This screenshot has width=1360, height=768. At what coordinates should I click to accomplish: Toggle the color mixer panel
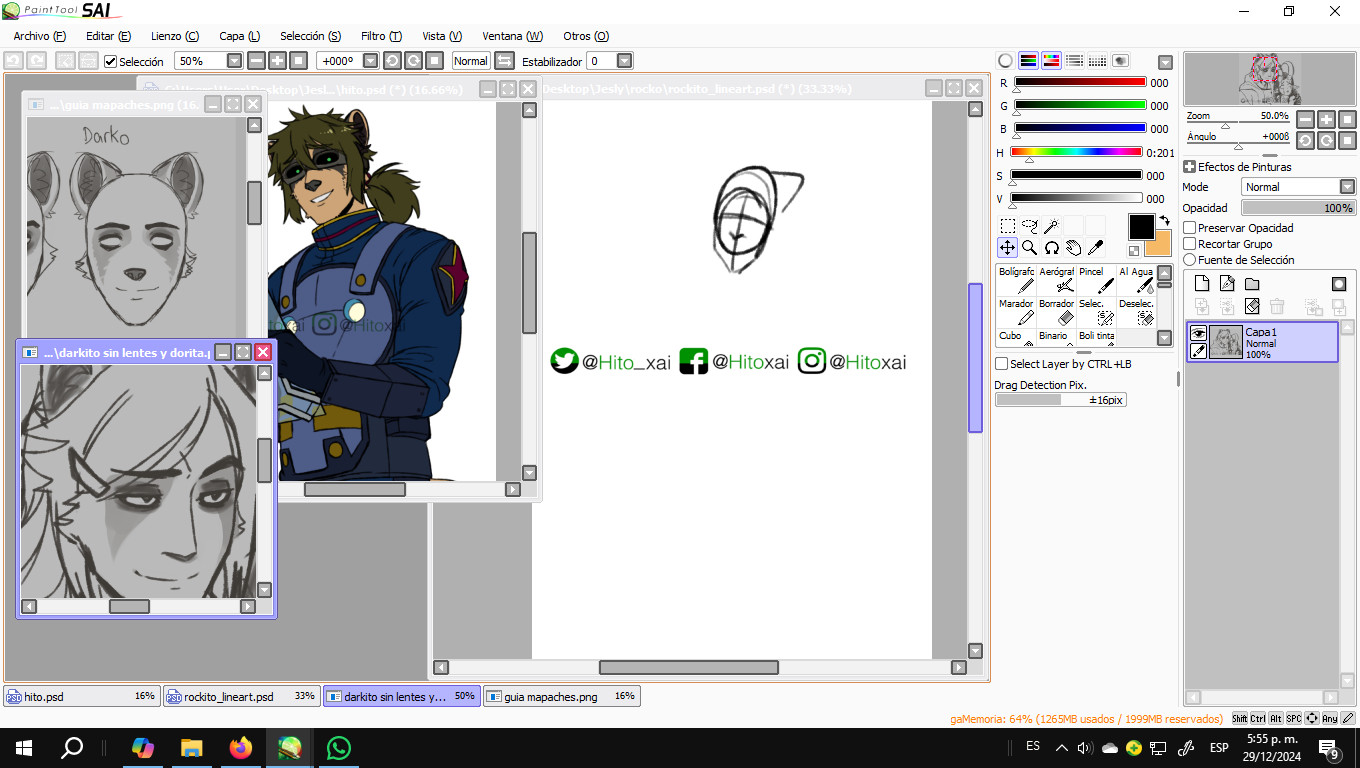[x=1074, y=60]
